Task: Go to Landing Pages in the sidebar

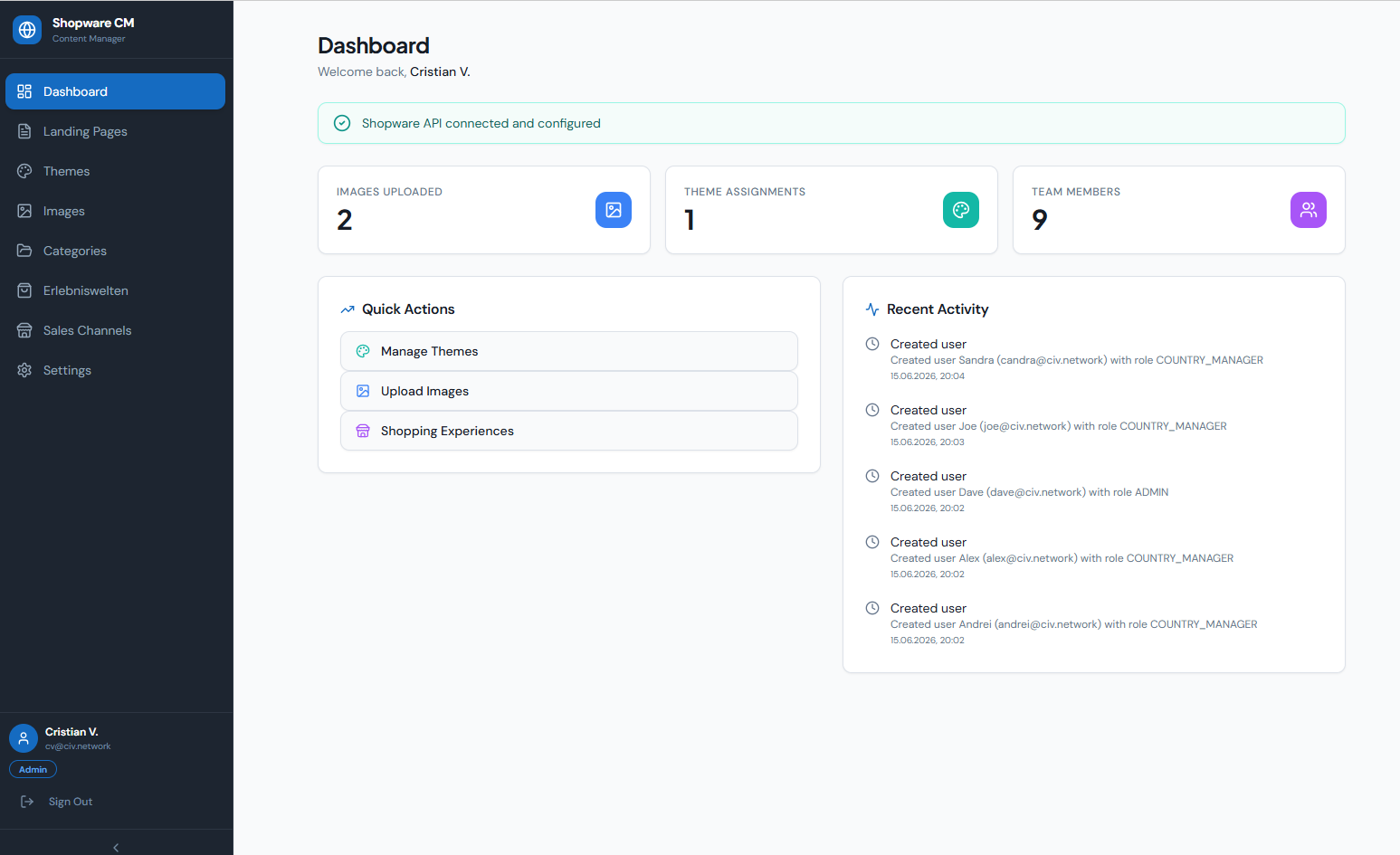Action: [x=116, y=131]
